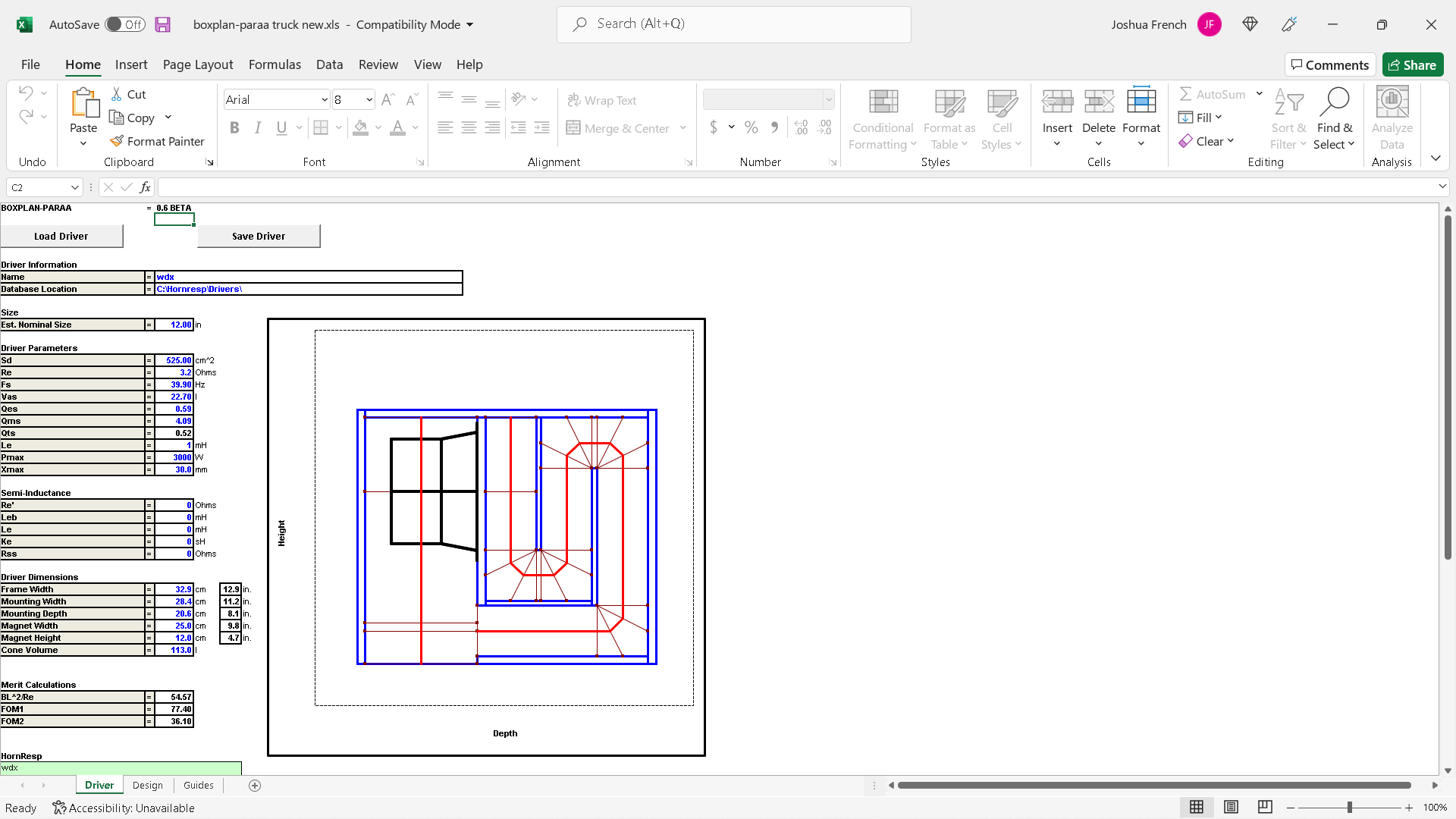The width and height of the screenshot is (1456, 819).
Task: Click the vertical scrollbar
Action: pyautogui.click(x=1448, y=387)
